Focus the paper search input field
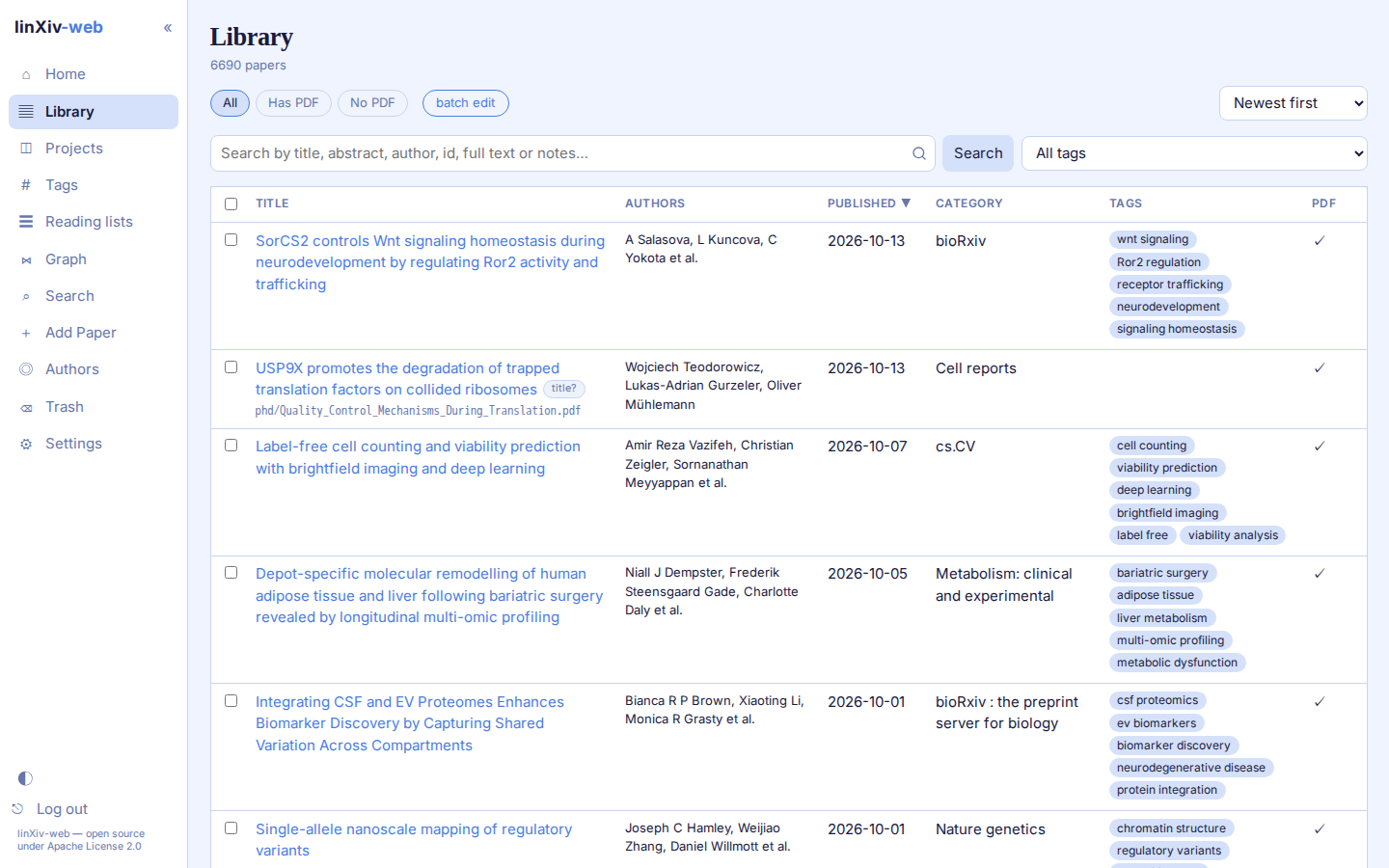1389x868 pixels. [573, 153]
